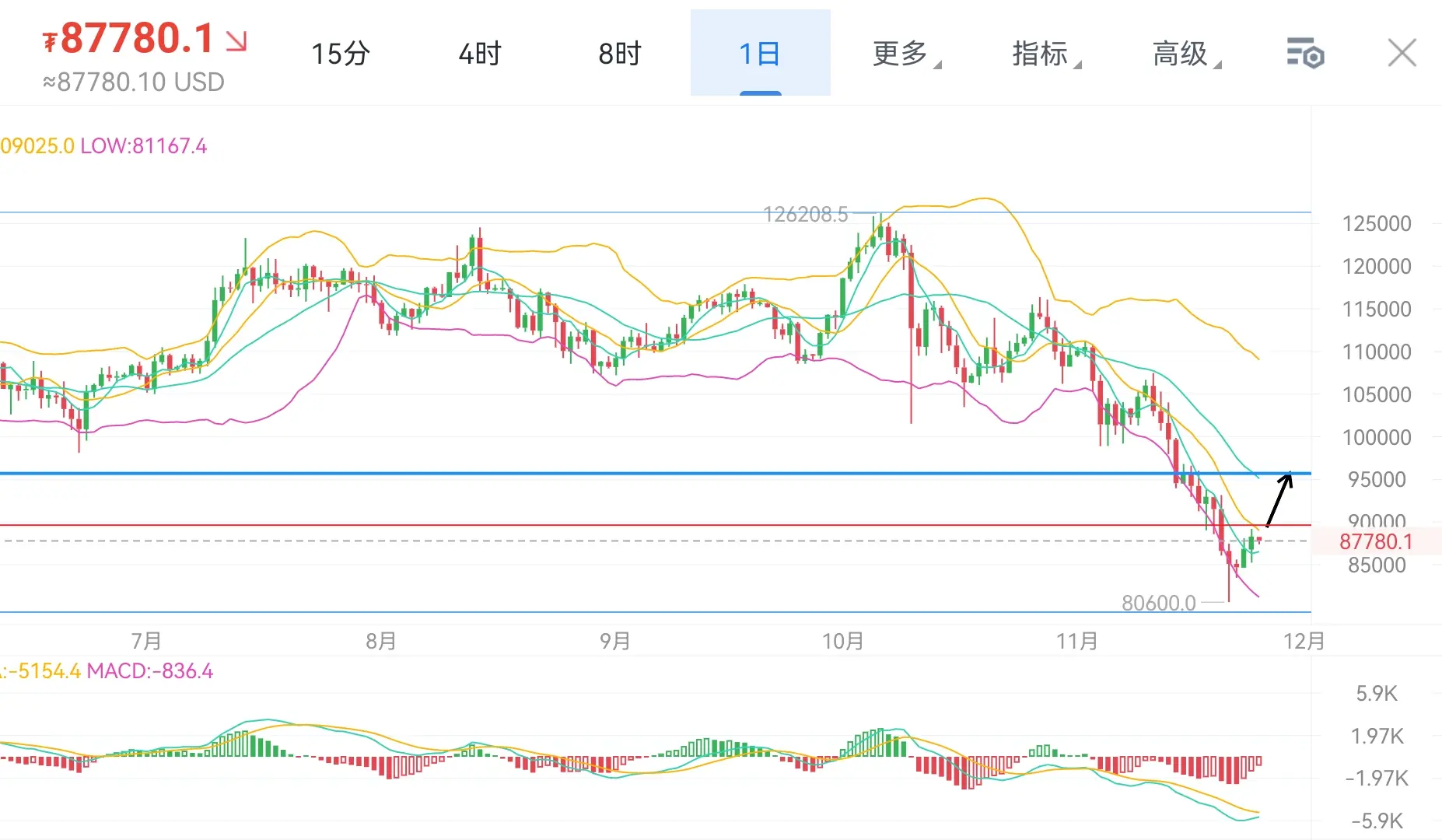The image size is (1442, 840).
Task: Tap the 105000 price axis label
Action: tap(1377, 395)
